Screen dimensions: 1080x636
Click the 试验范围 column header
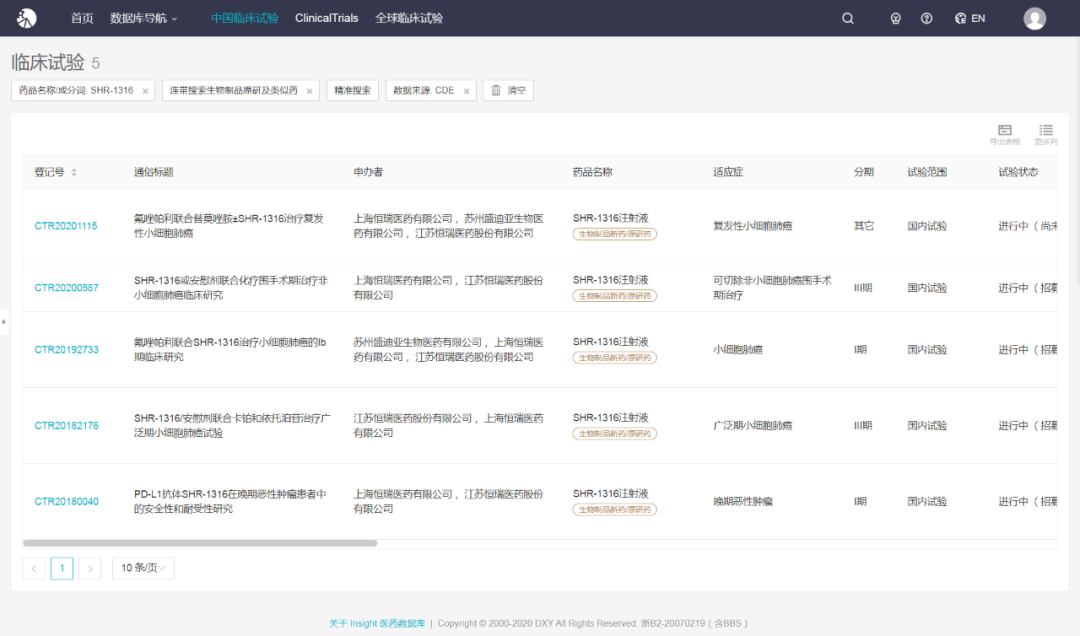(x=927, y=172)
